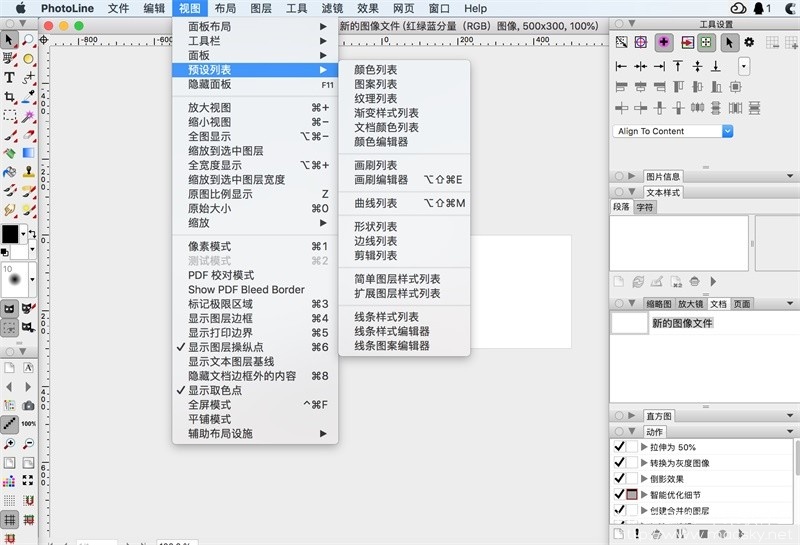The image size is (800, 545).
Task: Click the align top edges icon
Action: pos(678,66)
